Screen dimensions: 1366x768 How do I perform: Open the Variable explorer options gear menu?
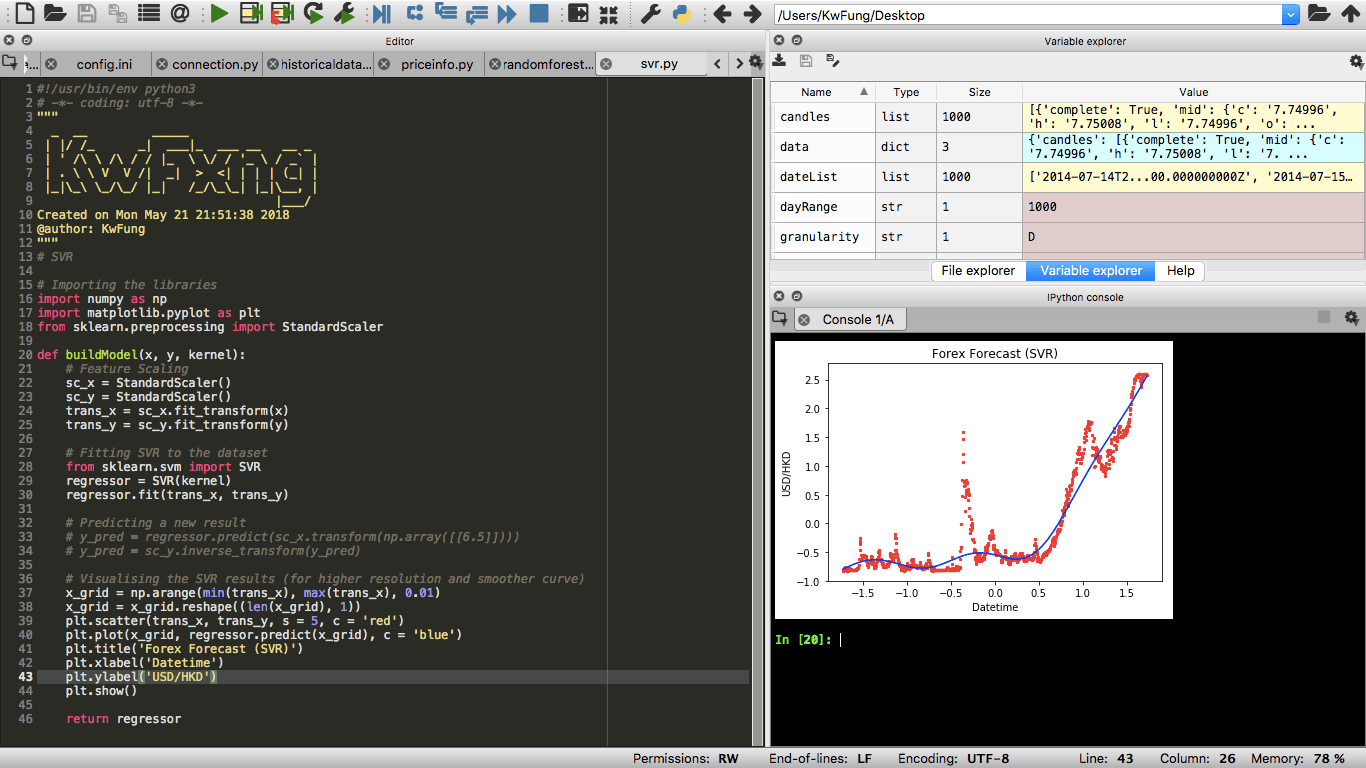(x=1356, y=61)
